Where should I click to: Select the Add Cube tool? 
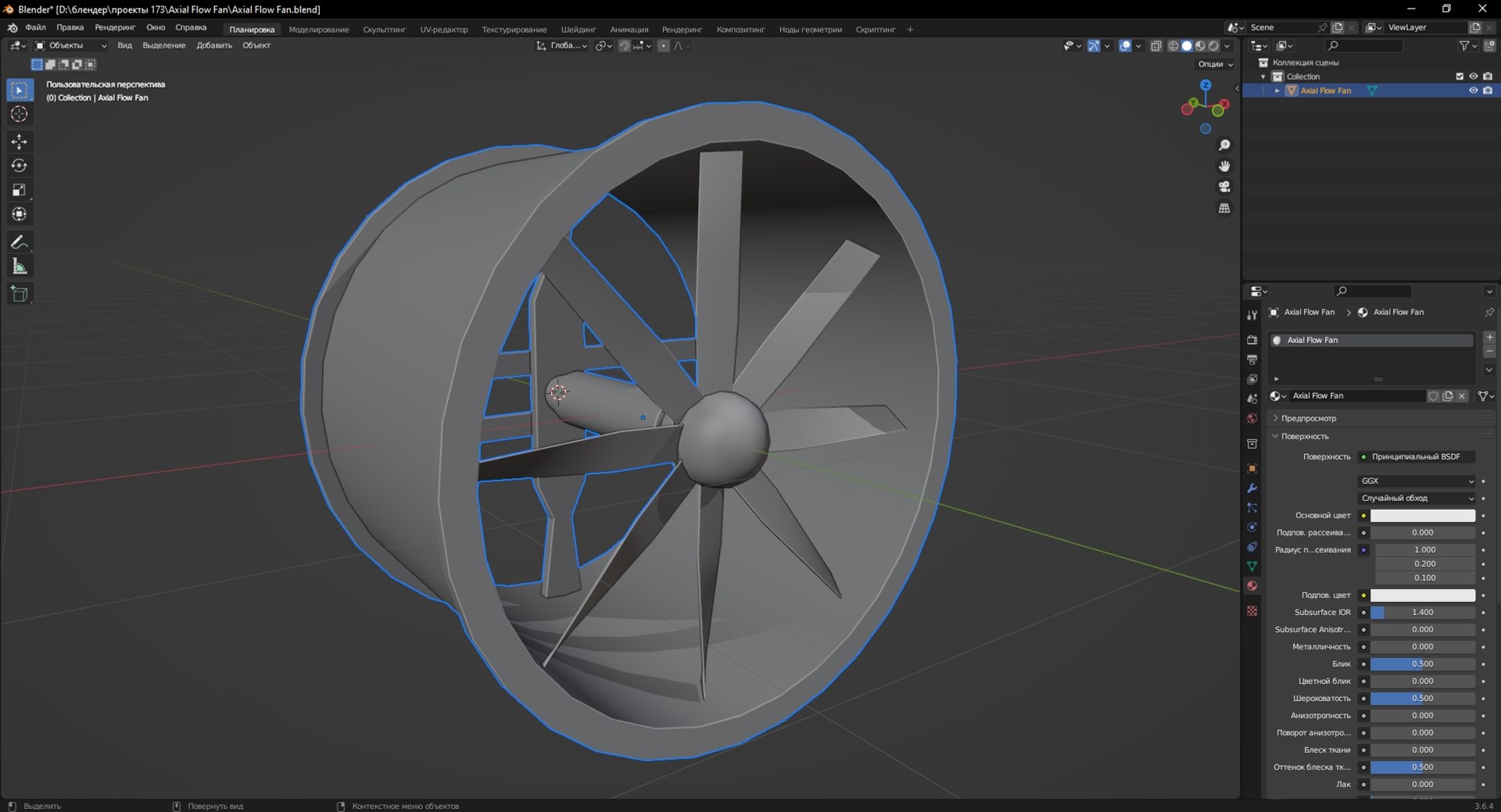coord(20,294)
